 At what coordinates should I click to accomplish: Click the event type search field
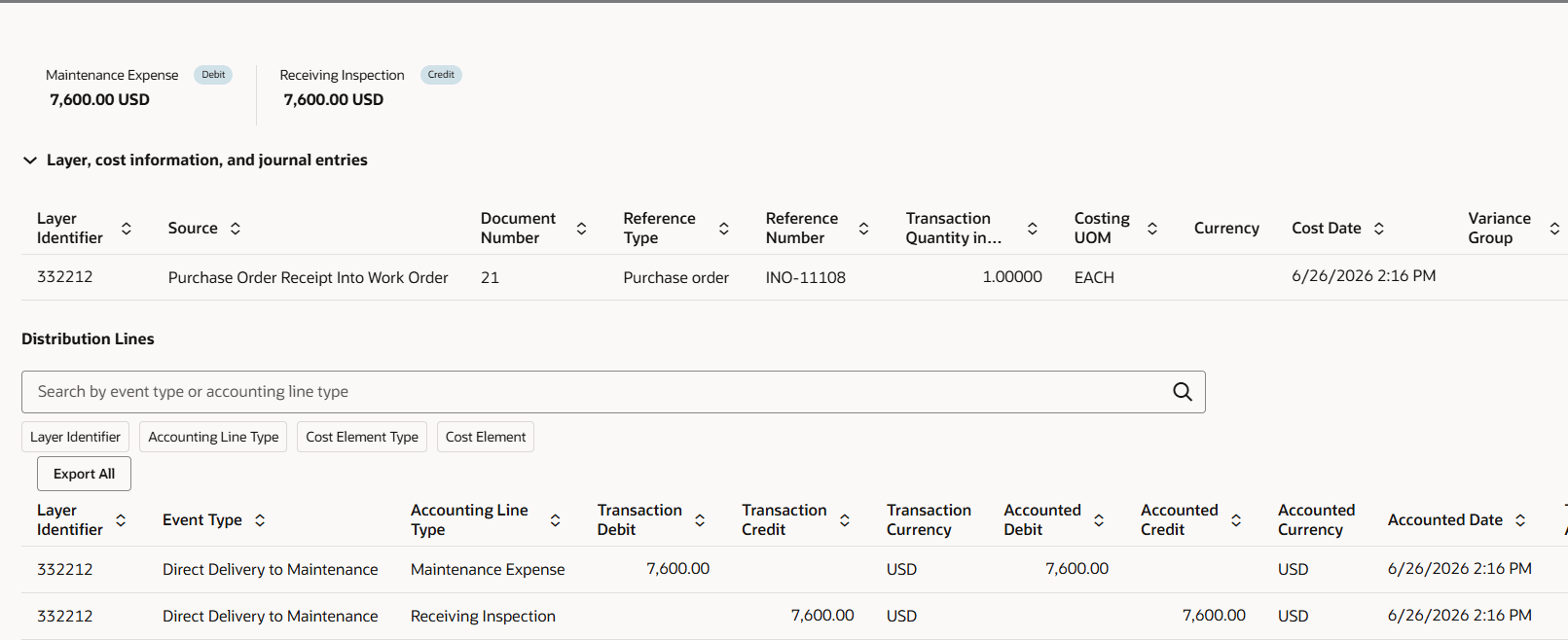click(x=594, y=392)
